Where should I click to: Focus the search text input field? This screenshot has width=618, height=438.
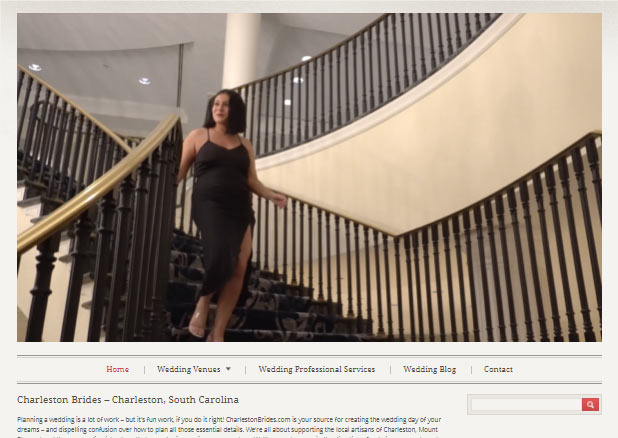click(x=526, y=404)
